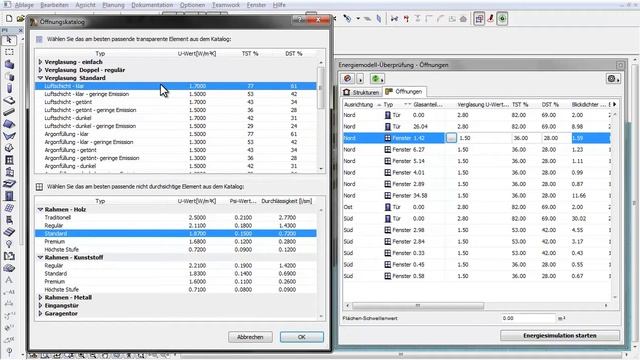Select 'Traditionell' under Rahmen - Holz
Viewport: 640px width, 360px height.
coord(176,218)
